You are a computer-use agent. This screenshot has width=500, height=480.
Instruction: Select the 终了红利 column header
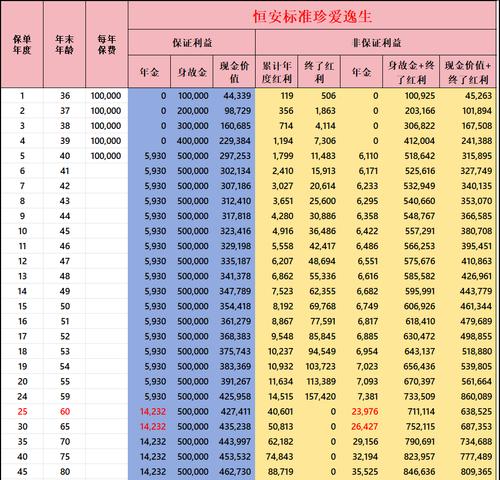click(319, 72)
